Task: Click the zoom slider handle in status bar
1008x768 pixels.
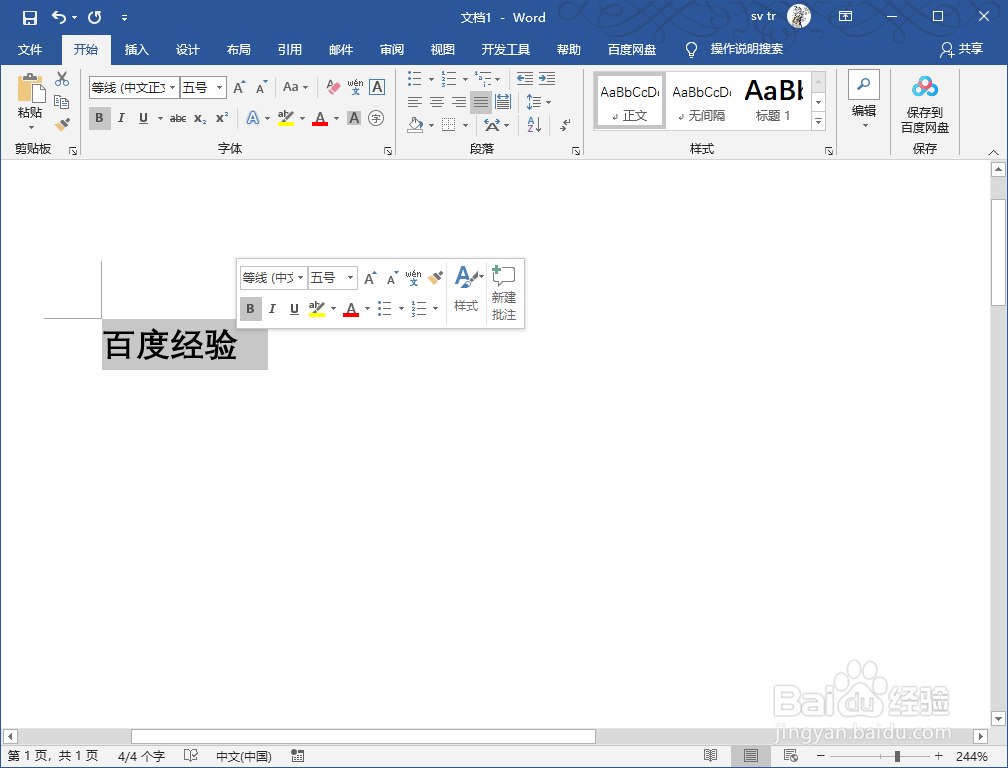Action: 897,756
